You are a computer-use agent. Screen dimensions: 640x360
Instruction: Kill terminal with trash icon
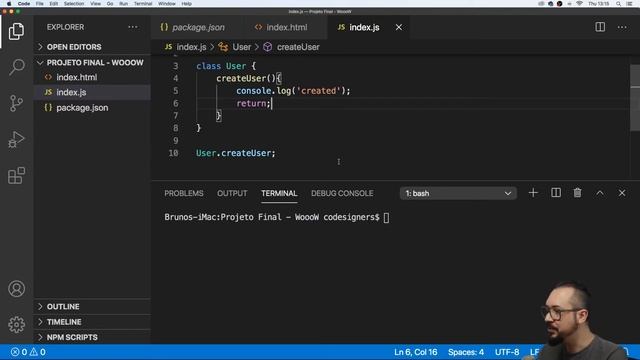(x=577, y=193)
